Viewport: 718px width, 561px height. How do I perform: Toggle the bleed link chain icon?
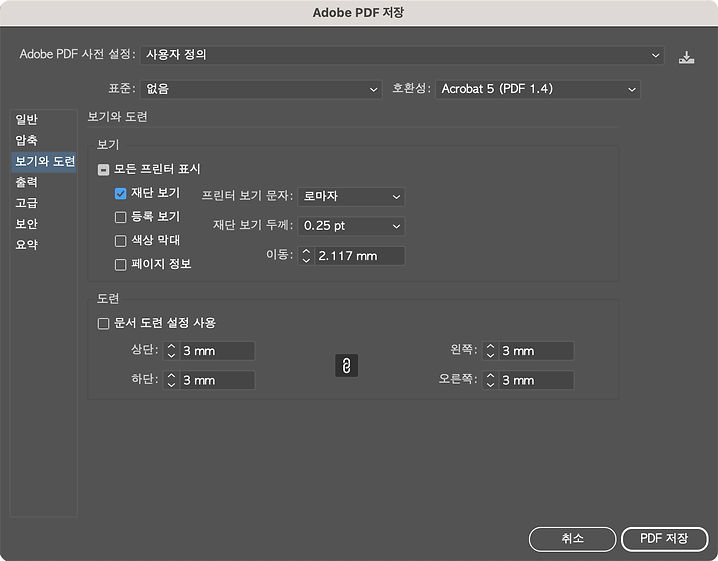347,365
